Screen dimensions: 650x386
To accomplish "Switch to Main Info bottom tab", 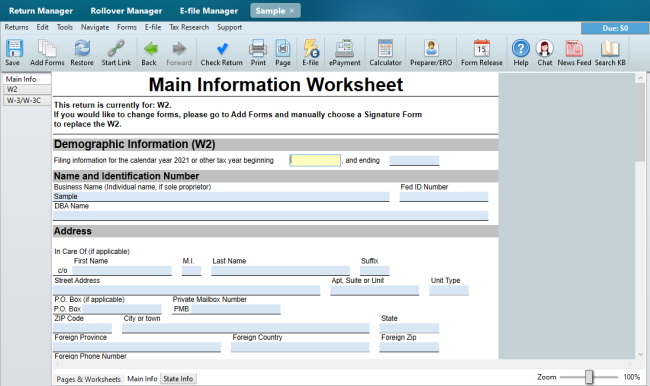I will point(142,379).
